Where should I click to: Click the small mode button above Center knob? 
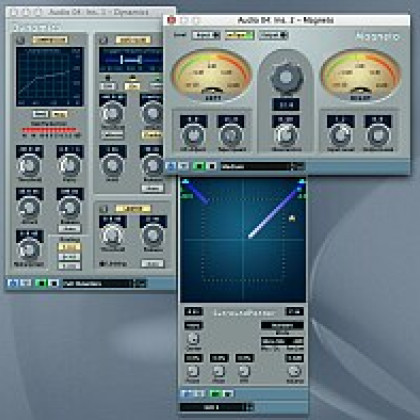193,325
